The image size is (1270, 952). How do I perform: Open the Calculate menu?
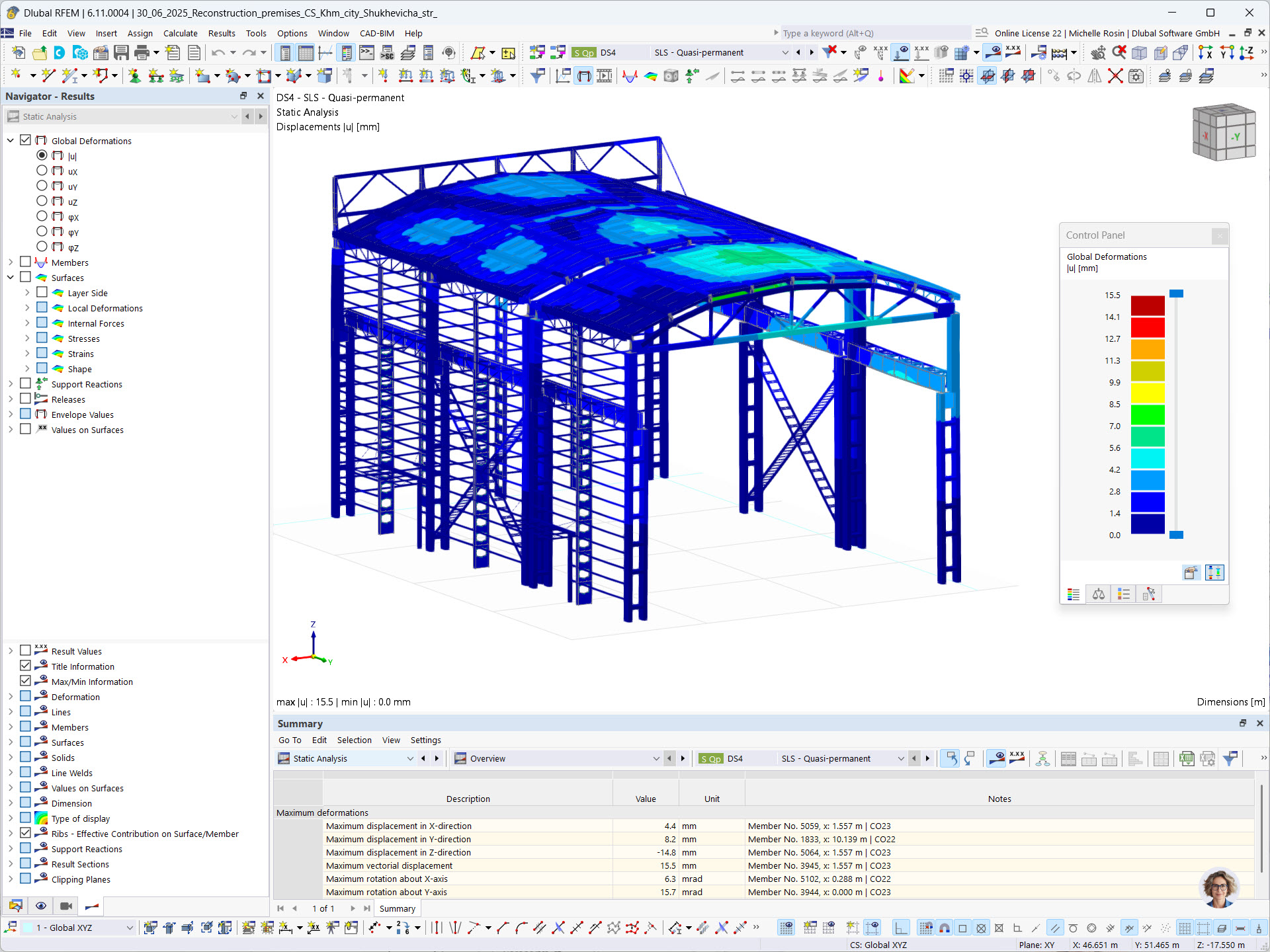180,33
